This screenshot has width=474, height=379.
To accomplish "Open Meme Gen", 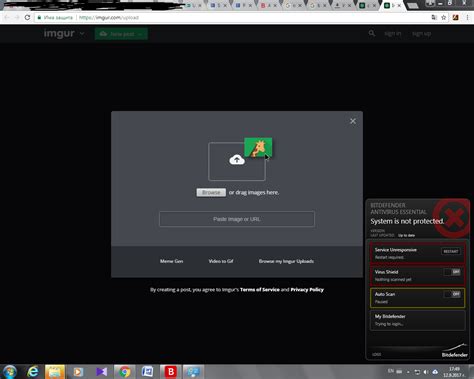I will point(171,261).
